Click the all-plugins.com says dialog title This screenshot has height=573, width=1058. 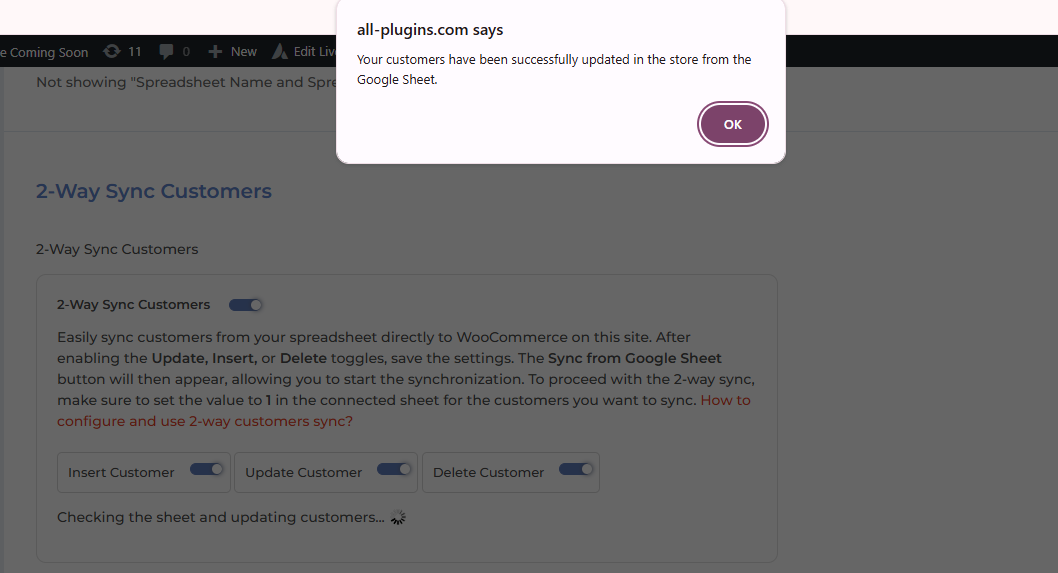tap(430, 30)
